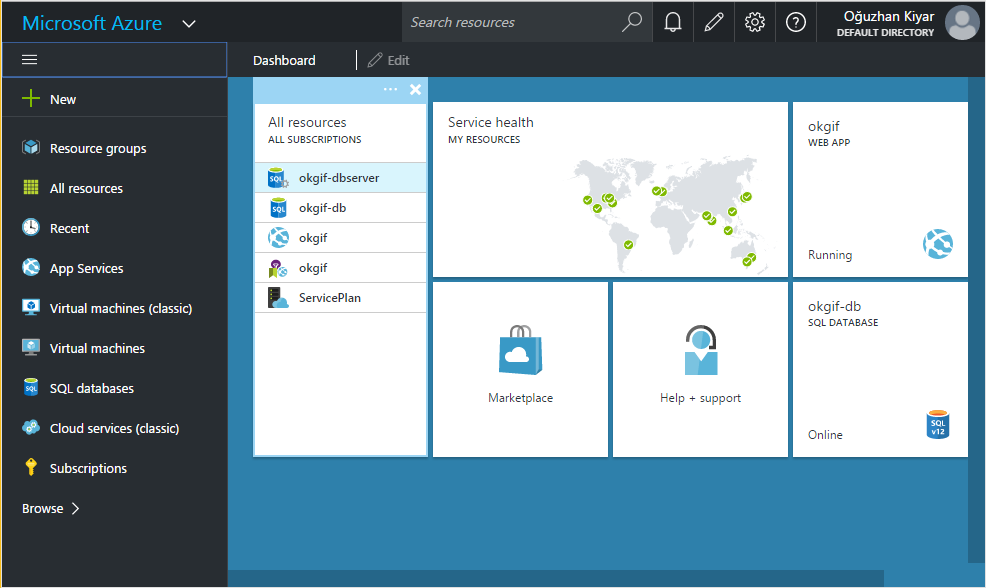This screenshot has height=588, width=987.
Task: Click the okgif web app globe icon in the list
Action: tap(278, 238)
